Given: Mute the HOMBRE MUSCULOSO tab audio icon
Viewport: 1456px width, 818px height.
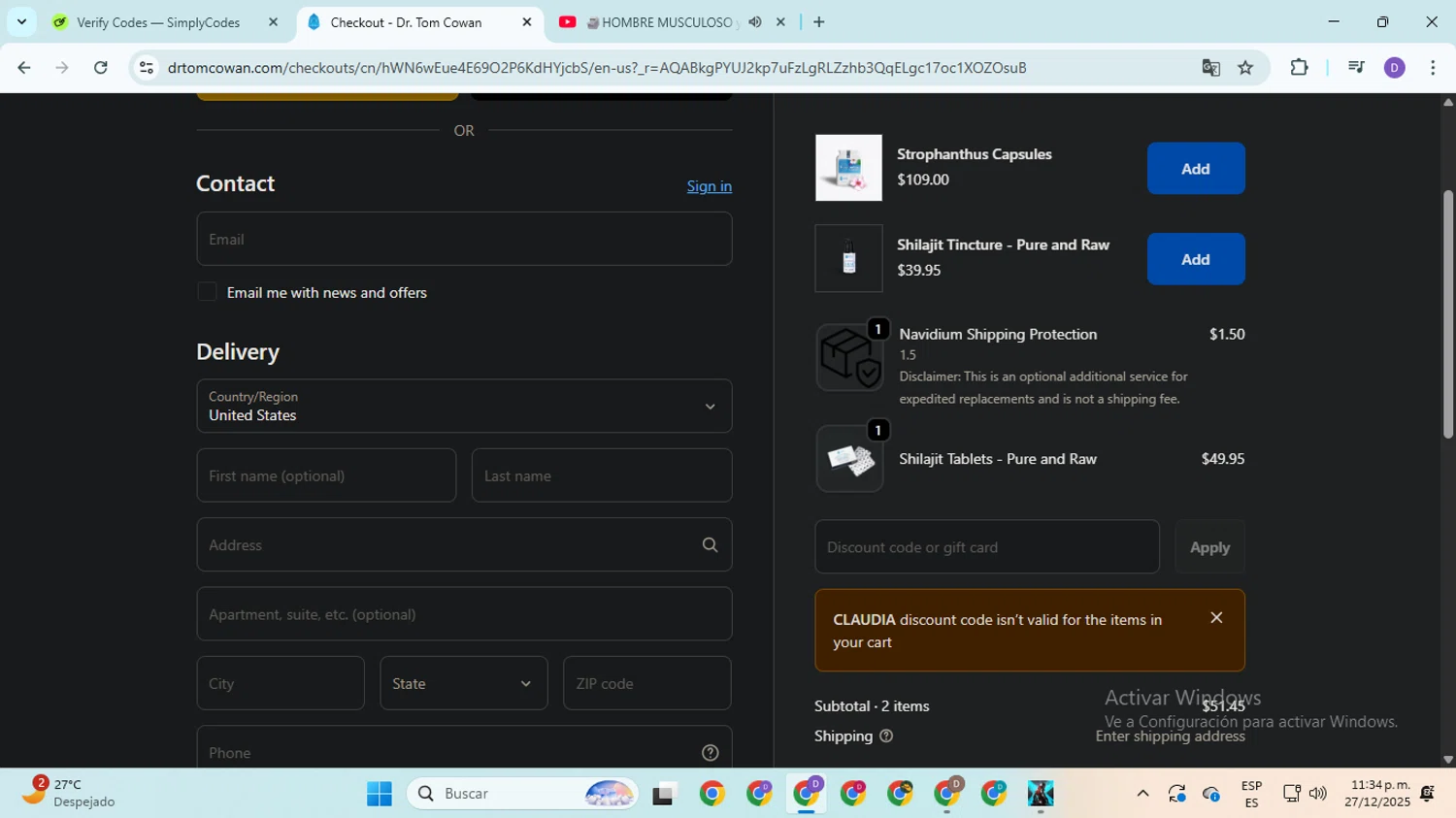Looking at the screenshot, I should click(755, 21).
